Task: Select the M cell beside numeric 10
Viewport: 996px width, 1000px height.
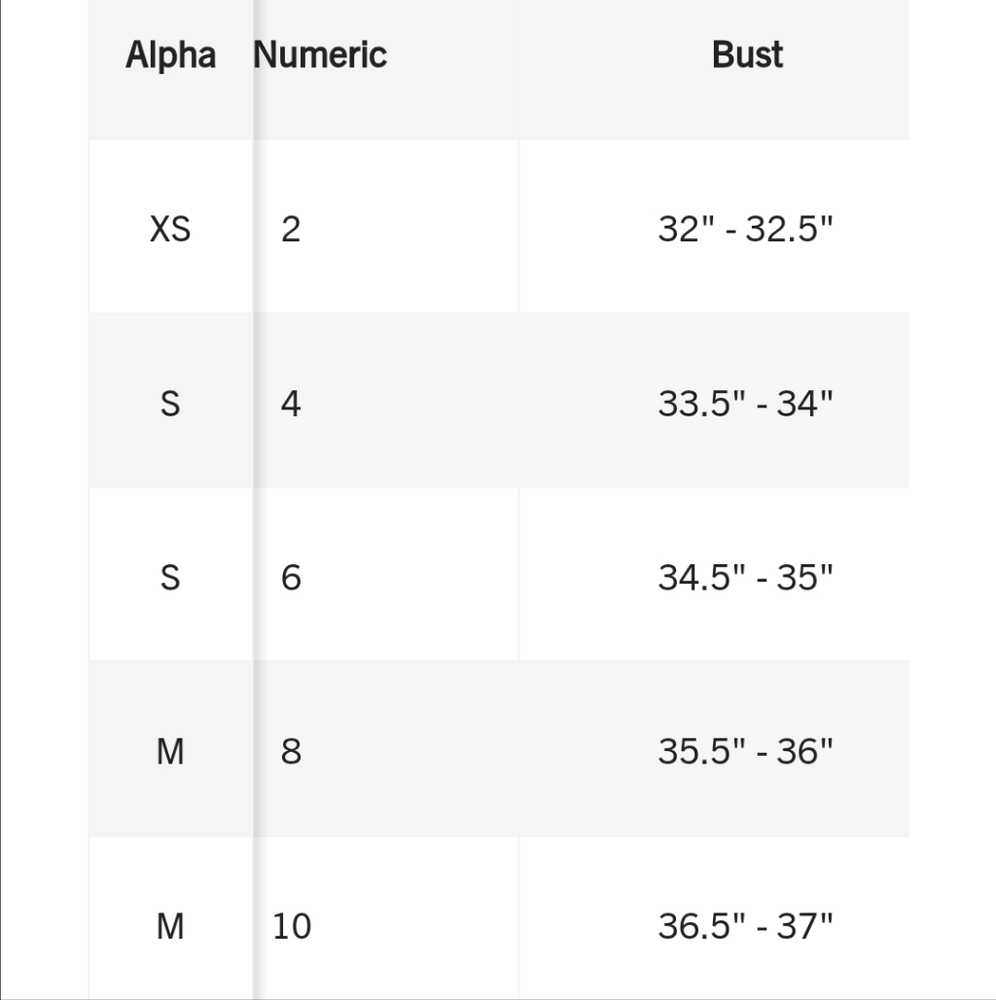Action: [x=170, y=925]
